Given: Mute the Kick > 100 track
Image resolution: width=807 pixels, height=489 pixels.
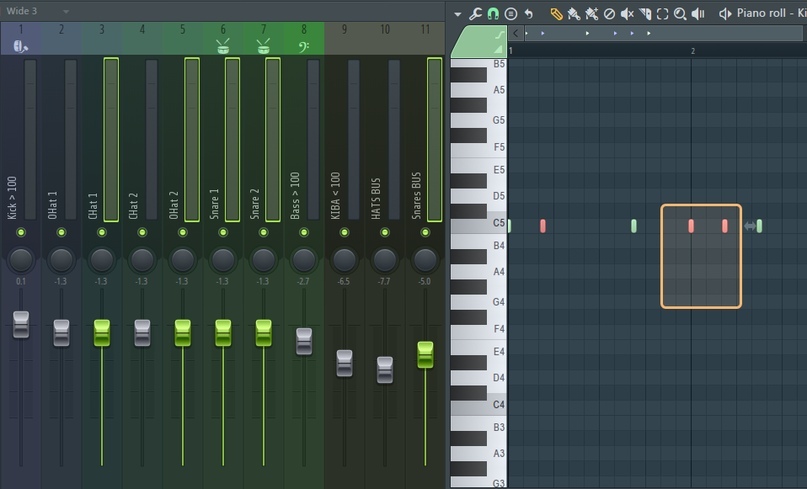Looking at the screenshot, I should point(21,233).
